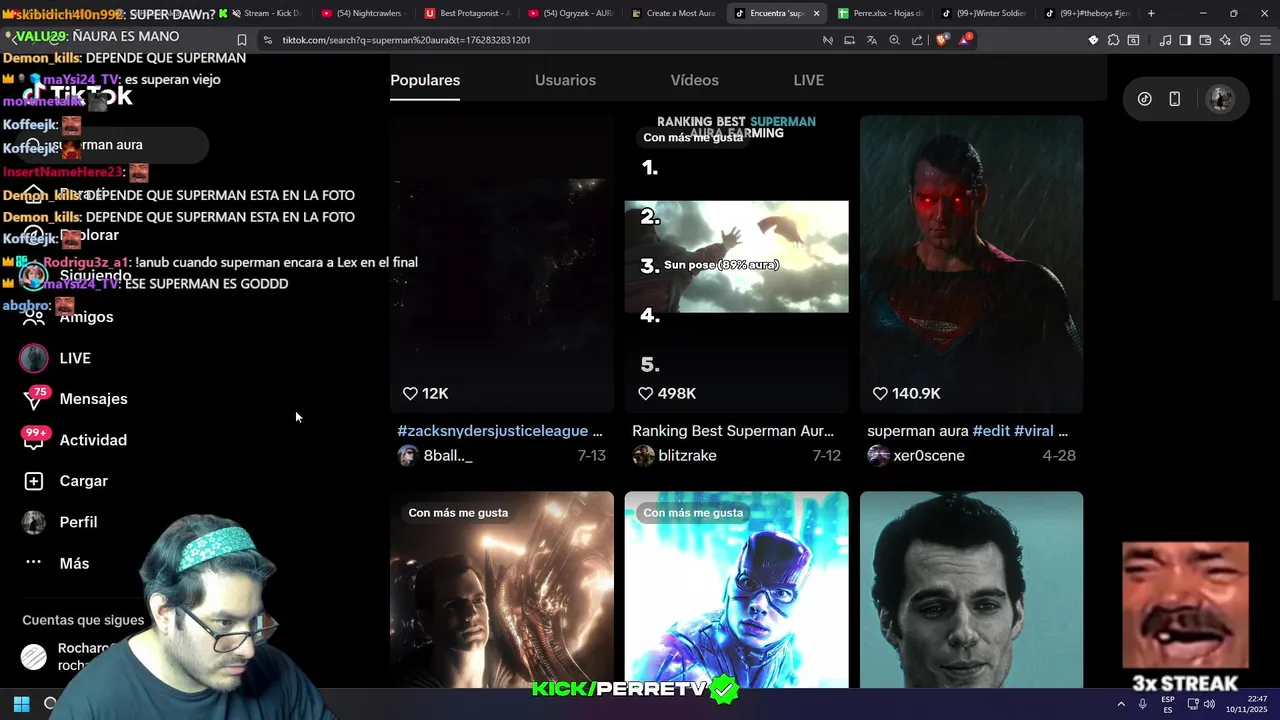1280x720 pixels.
Task: Open Leo AI sparkle icon
Action: (x=1225, y=40)
